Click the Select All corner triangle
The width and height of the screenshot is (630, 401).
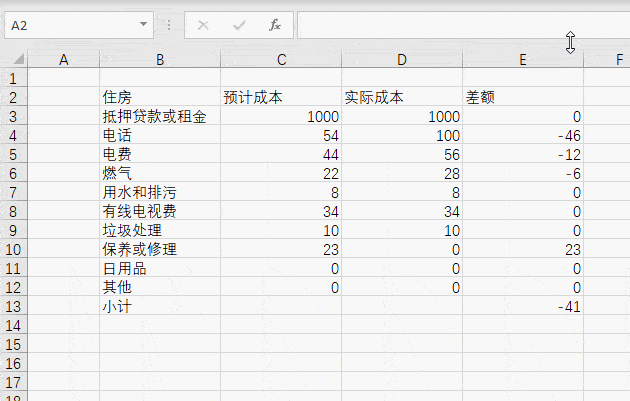point(14,61)
